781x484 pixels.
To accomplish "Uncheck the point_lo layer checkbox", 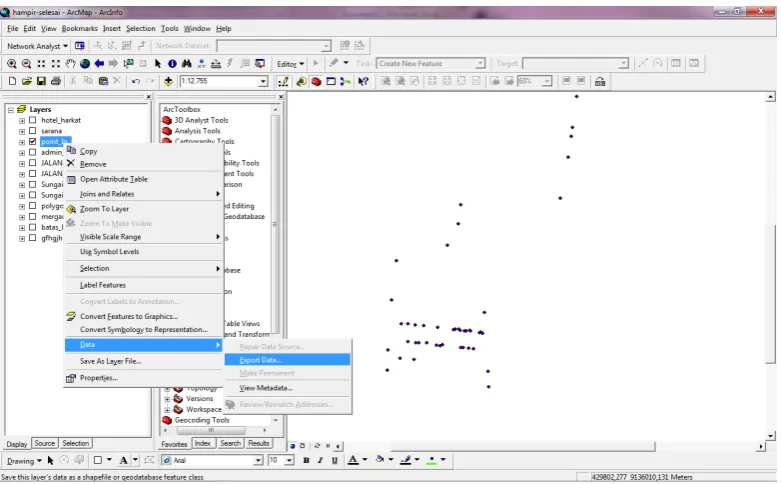I will (33, 141).
